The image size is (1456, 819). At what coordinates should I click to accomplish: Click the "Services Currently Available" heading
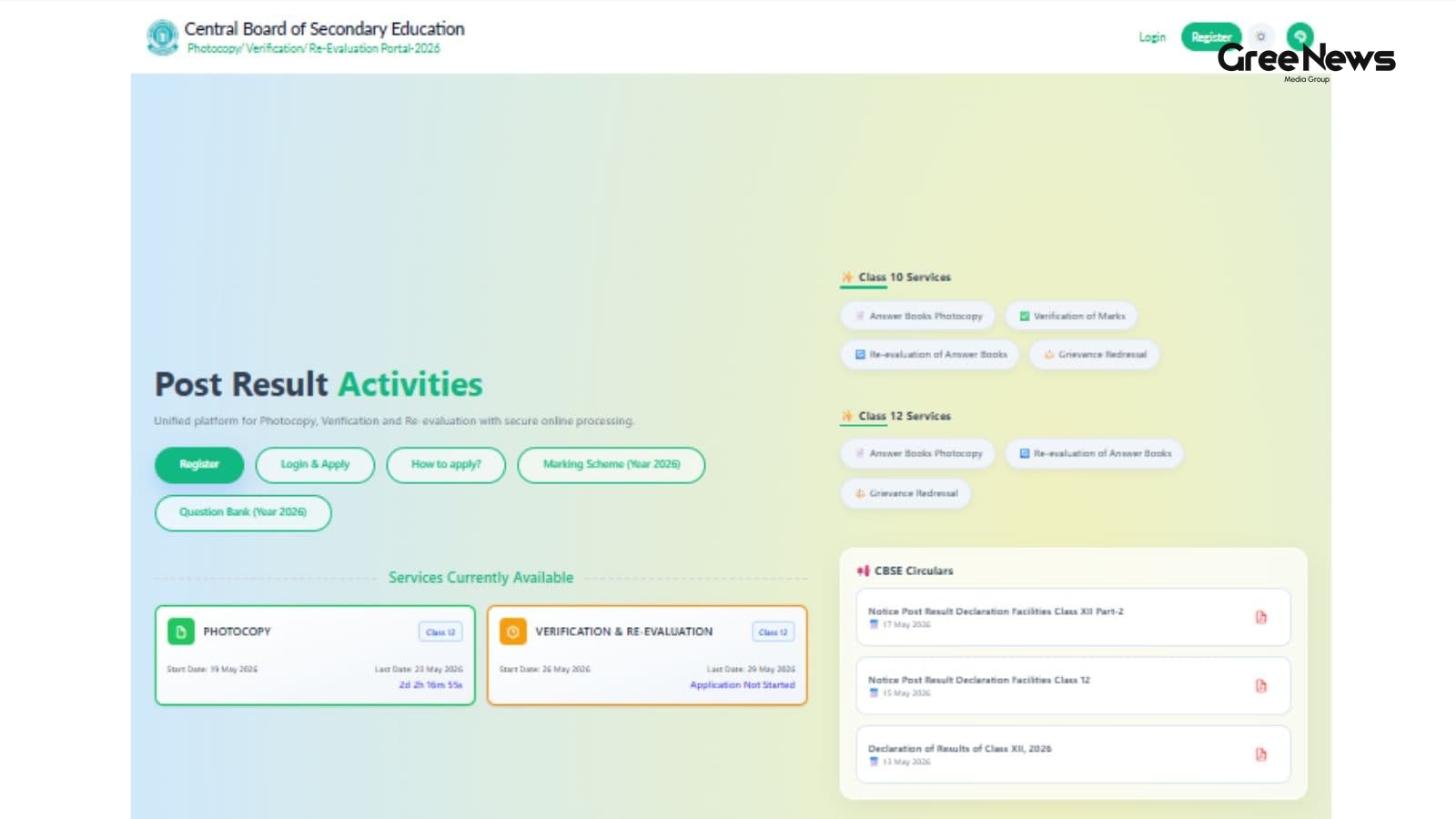(x=480, y=578)
